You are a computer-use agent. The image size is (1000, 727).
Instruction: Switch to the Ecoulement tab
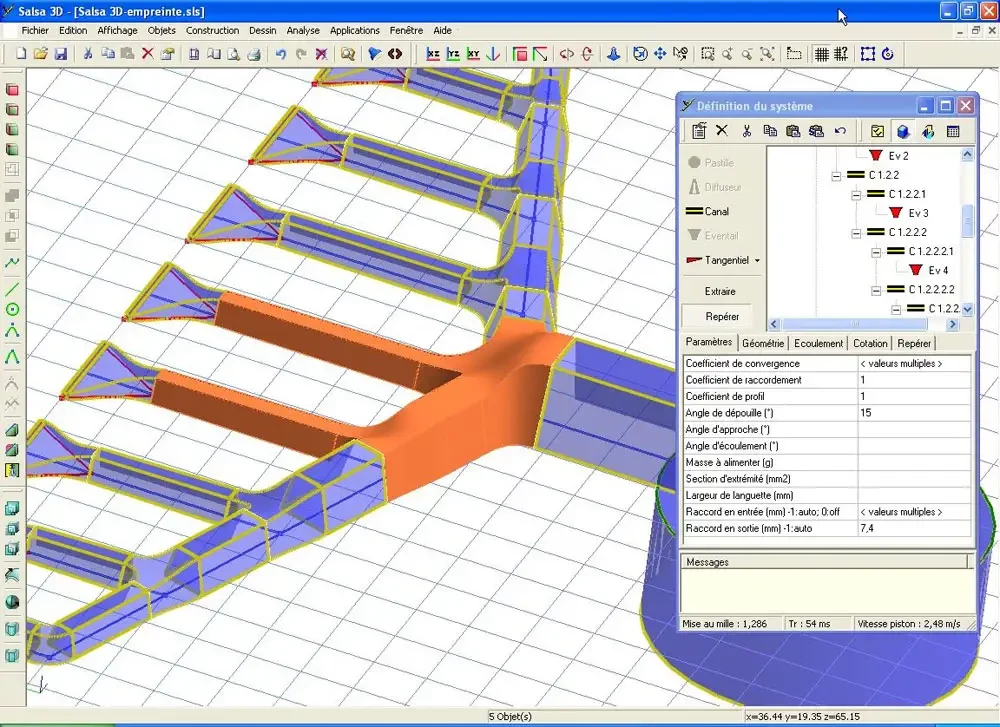pyautogui.click(x=818, y=343)
